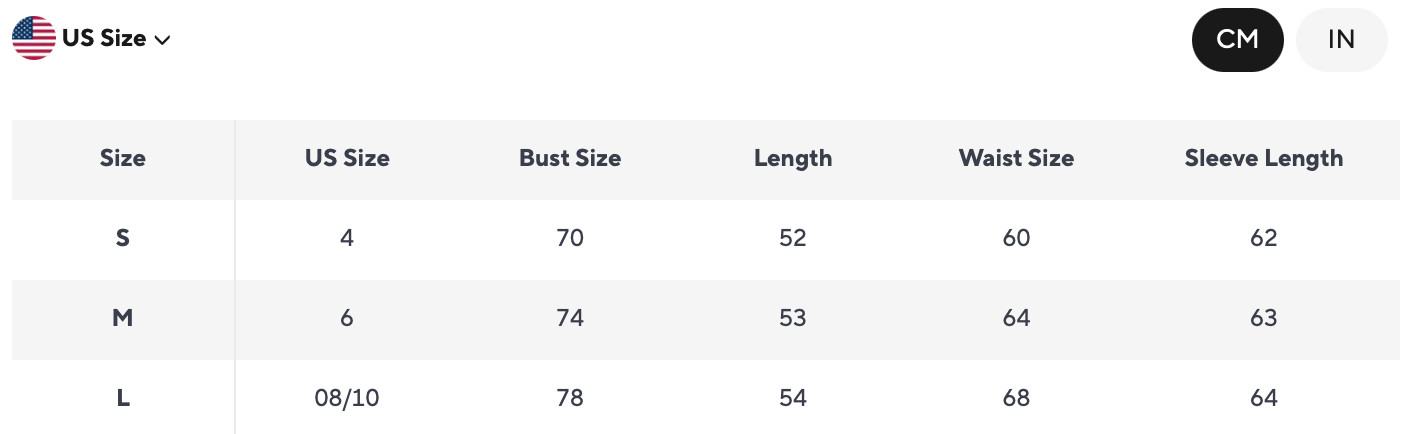Screen dimensions: 1426x434
Task: Select the Size column header
Action: 123,158
